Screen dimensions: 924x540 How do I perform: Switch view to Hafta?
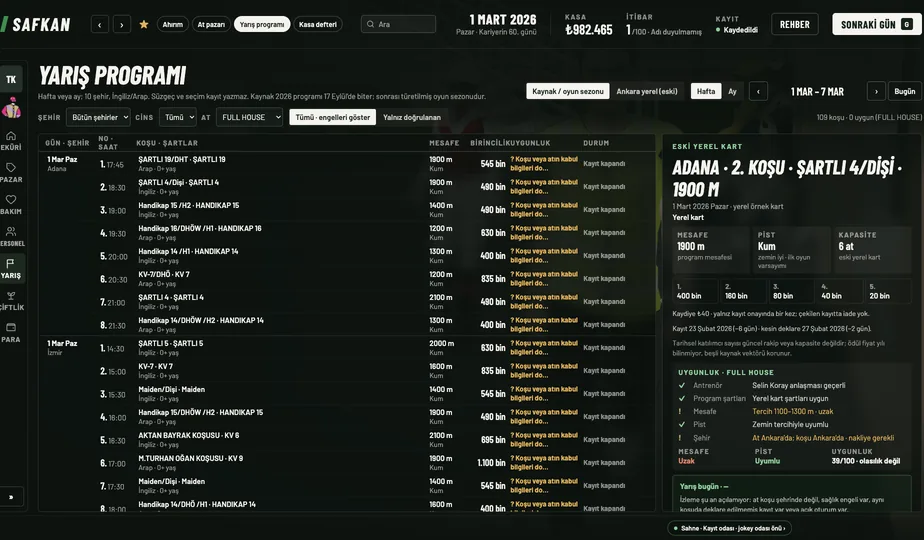(x=705, y=91)
